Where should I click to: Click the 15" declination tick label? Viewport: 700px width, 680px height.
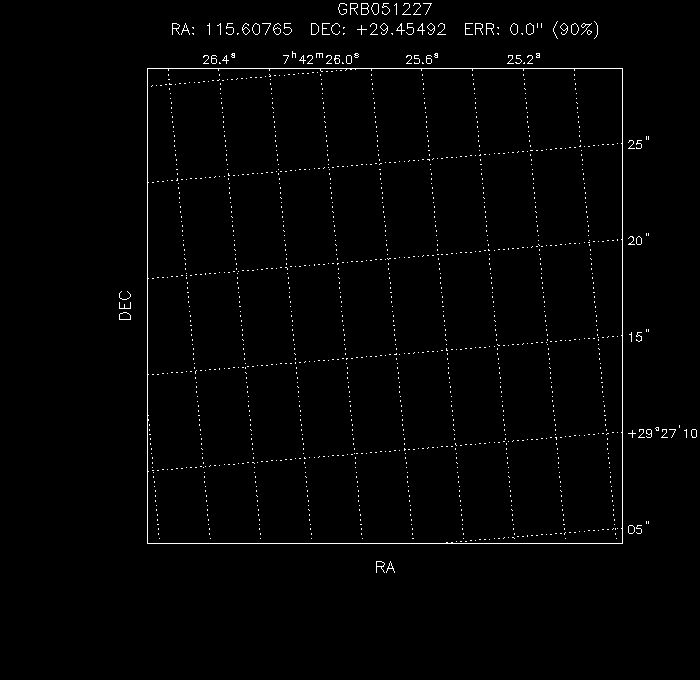point(638,337)
